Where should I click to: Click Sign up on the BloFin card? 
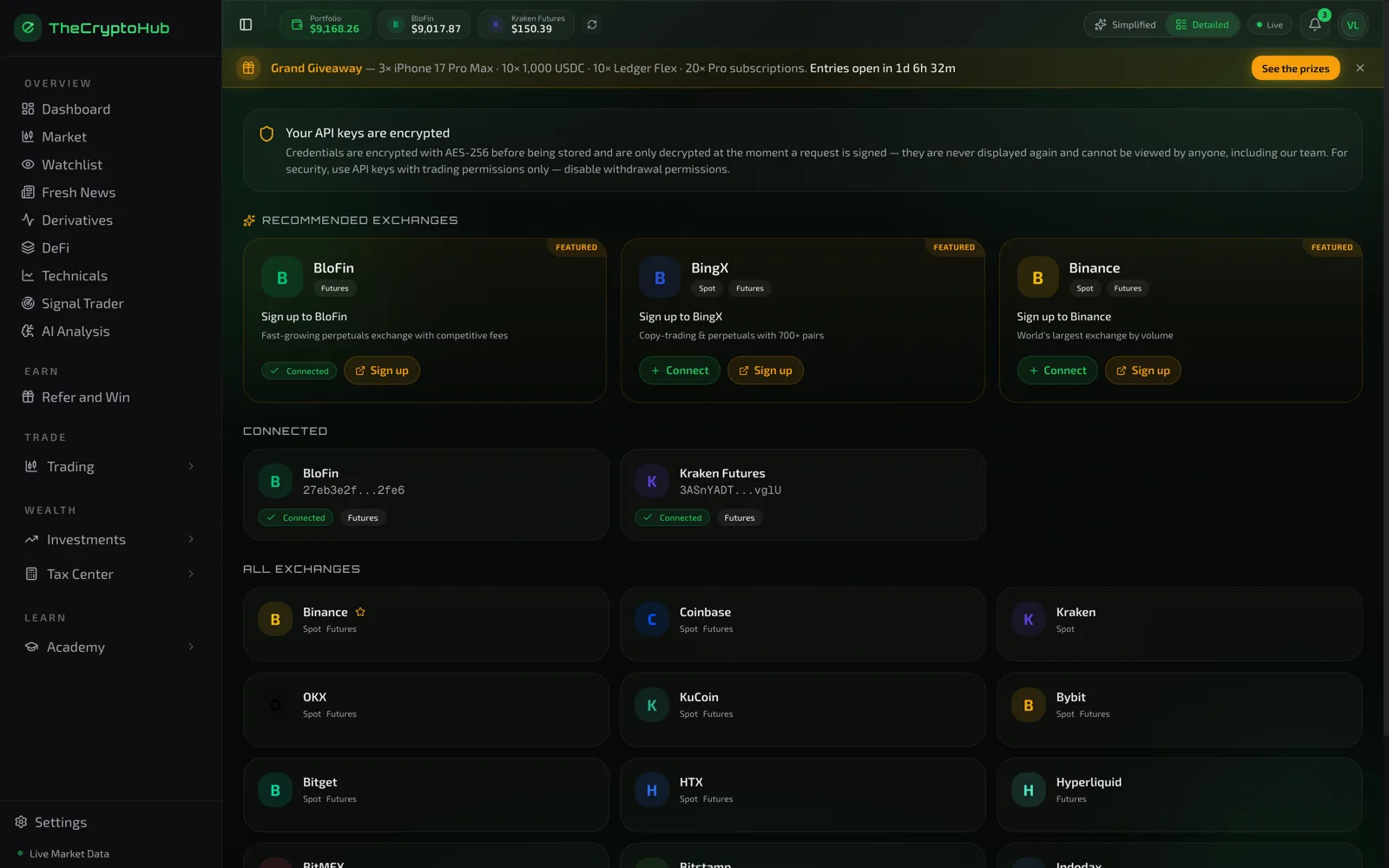click(382, 371)
